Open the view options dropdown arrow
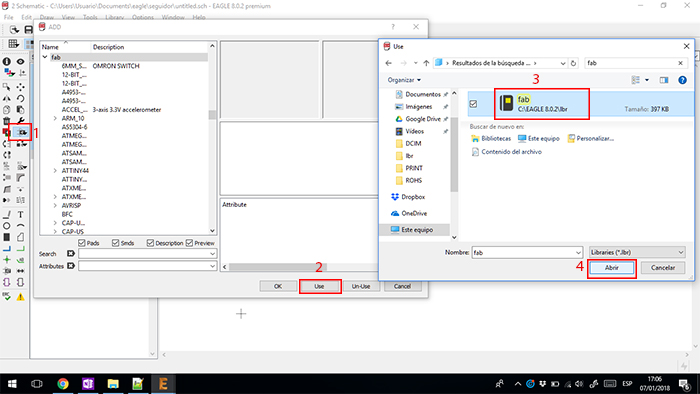Image resolution: width=700 pixels, height=394 pixels. pos(647,80)
